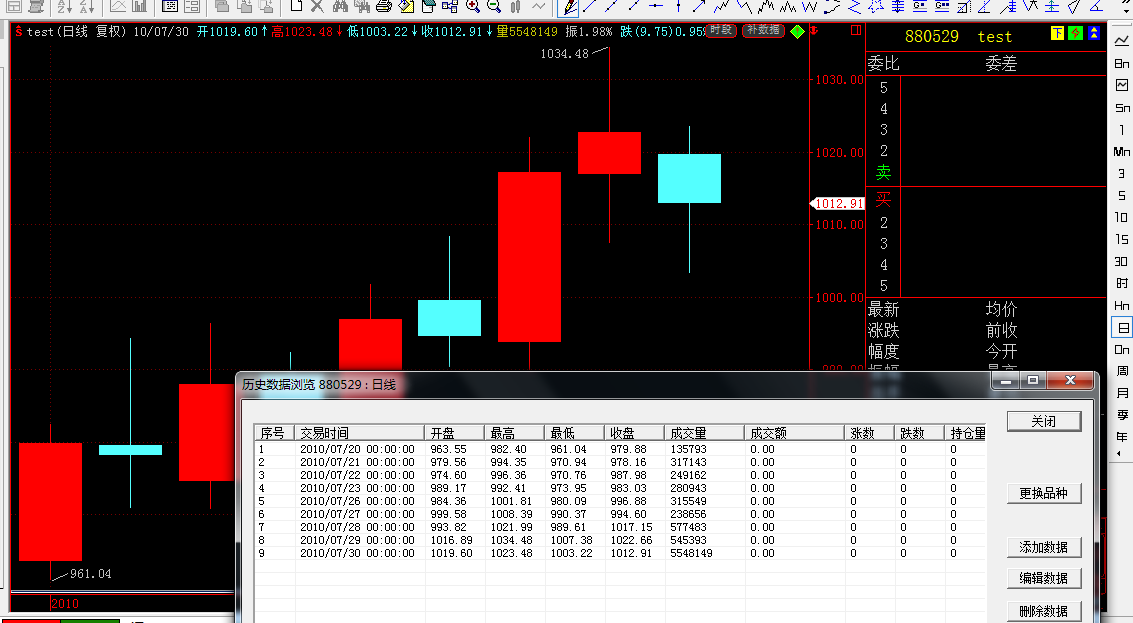Click the trend line icon in sidebar
1133x623 pixels.
coord(1121,41)
